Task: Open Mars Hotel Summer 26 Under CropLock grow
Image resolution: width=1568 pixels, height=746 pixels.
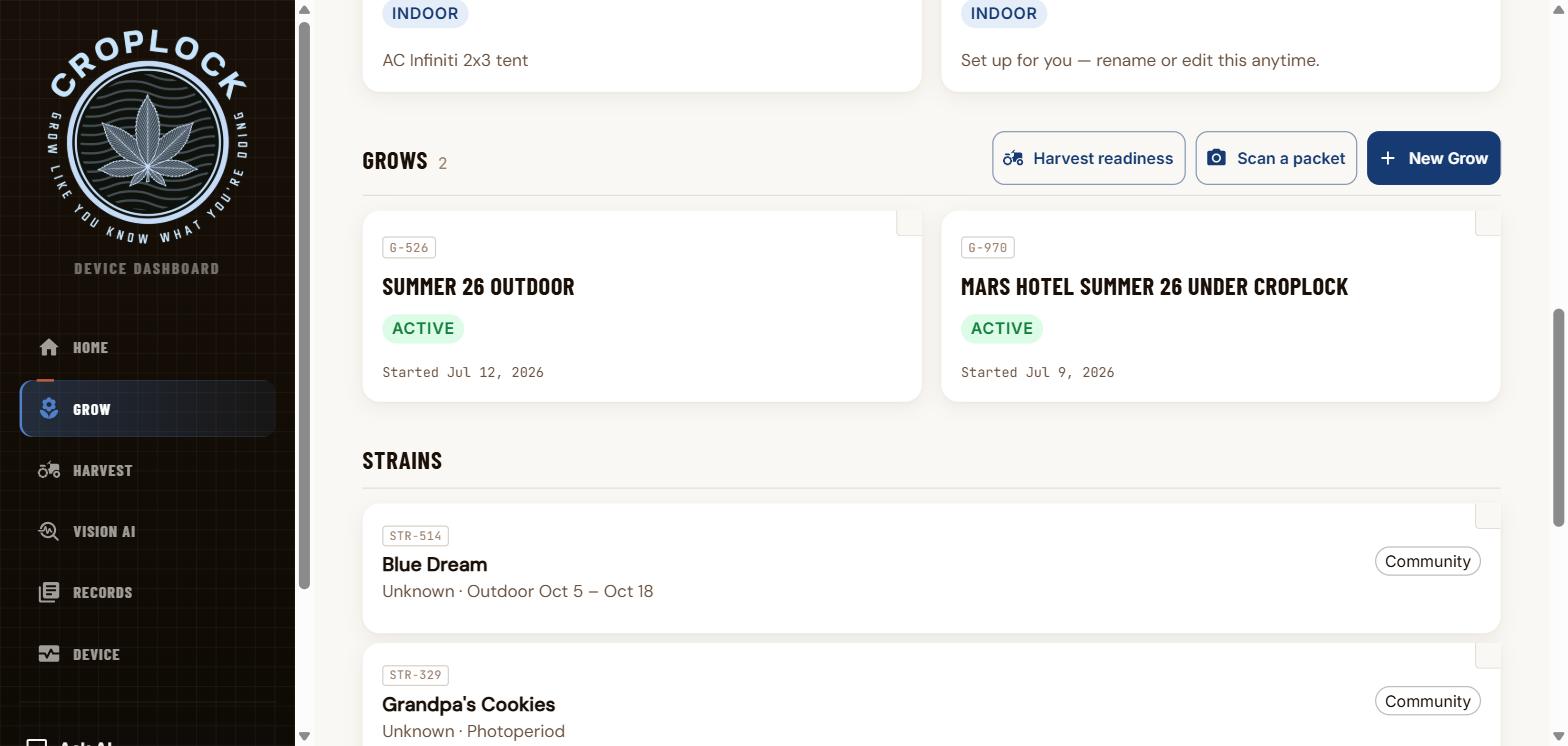Action: point(1221,306)
